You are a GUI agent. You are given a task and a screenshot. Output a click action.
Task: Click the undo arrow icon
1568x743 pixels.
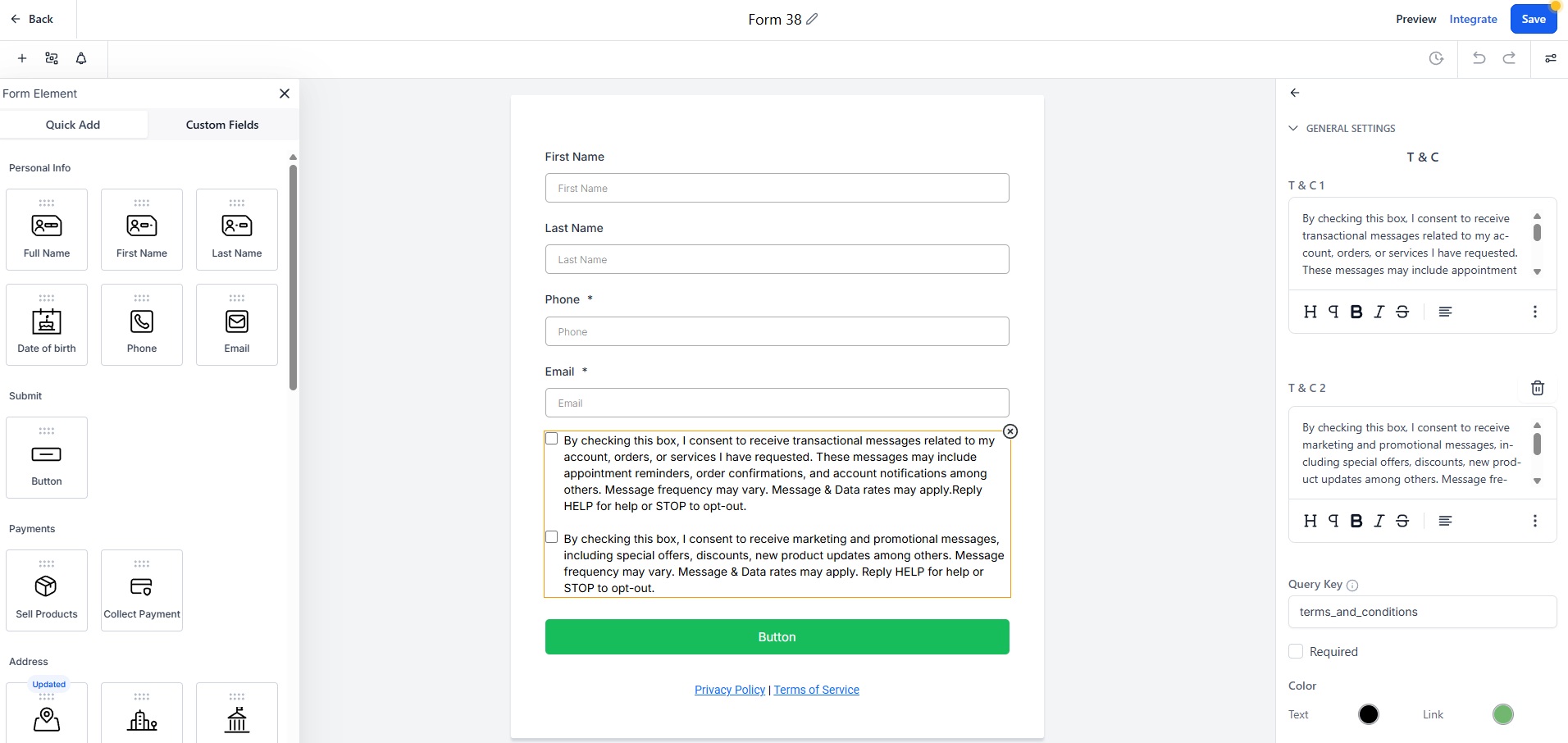(1479, 58)
